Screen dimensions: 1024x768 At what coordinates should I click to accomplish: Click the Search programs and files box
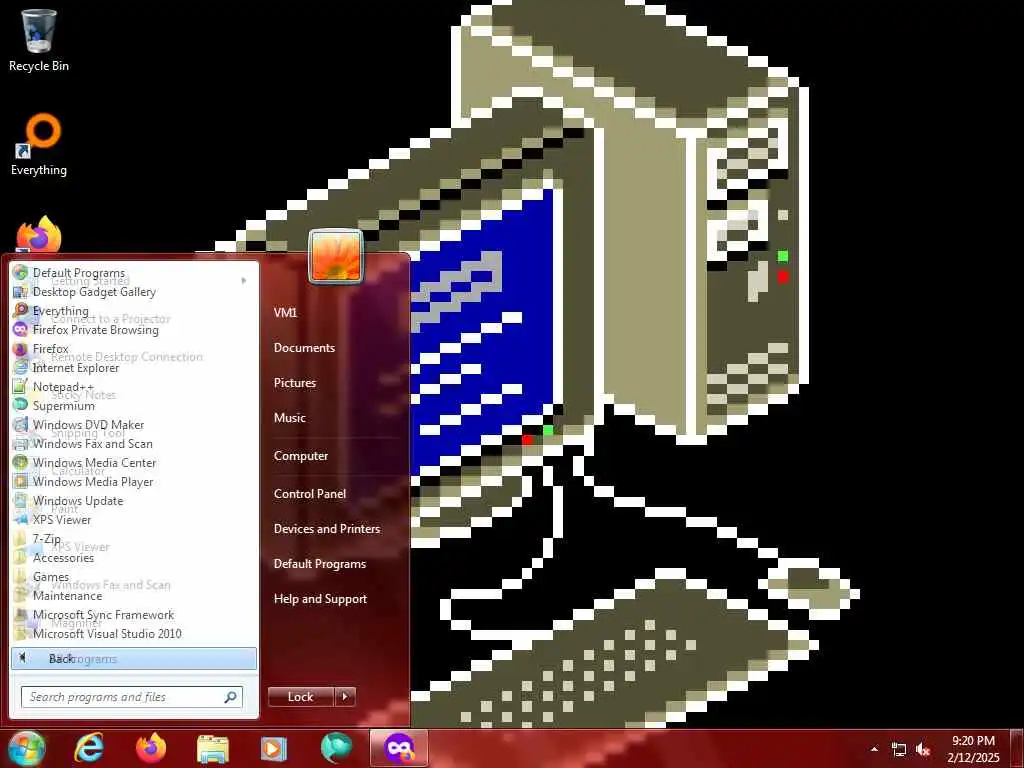(x=131, y=697)
